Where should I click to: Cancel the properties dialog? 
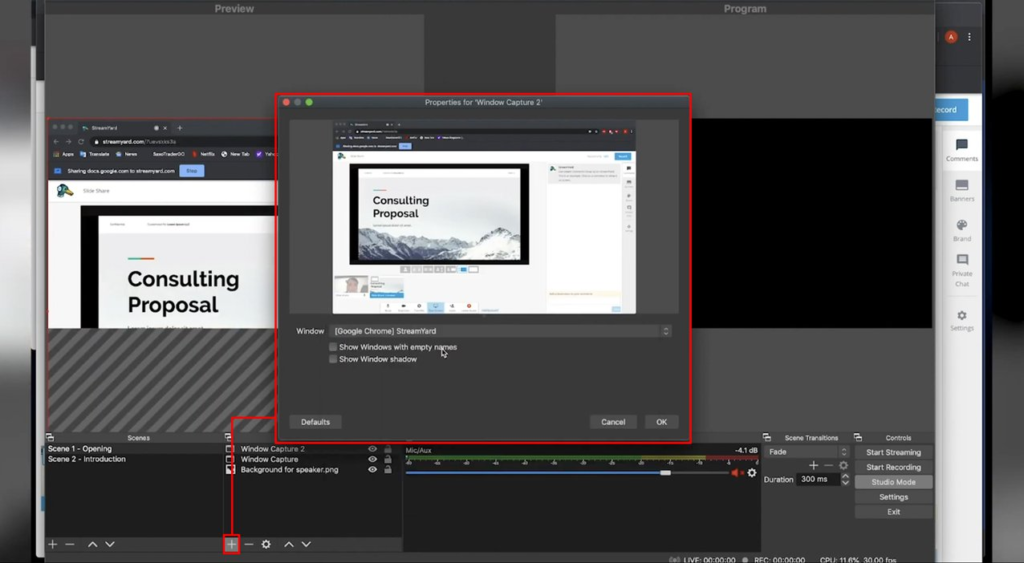point(613,422)
